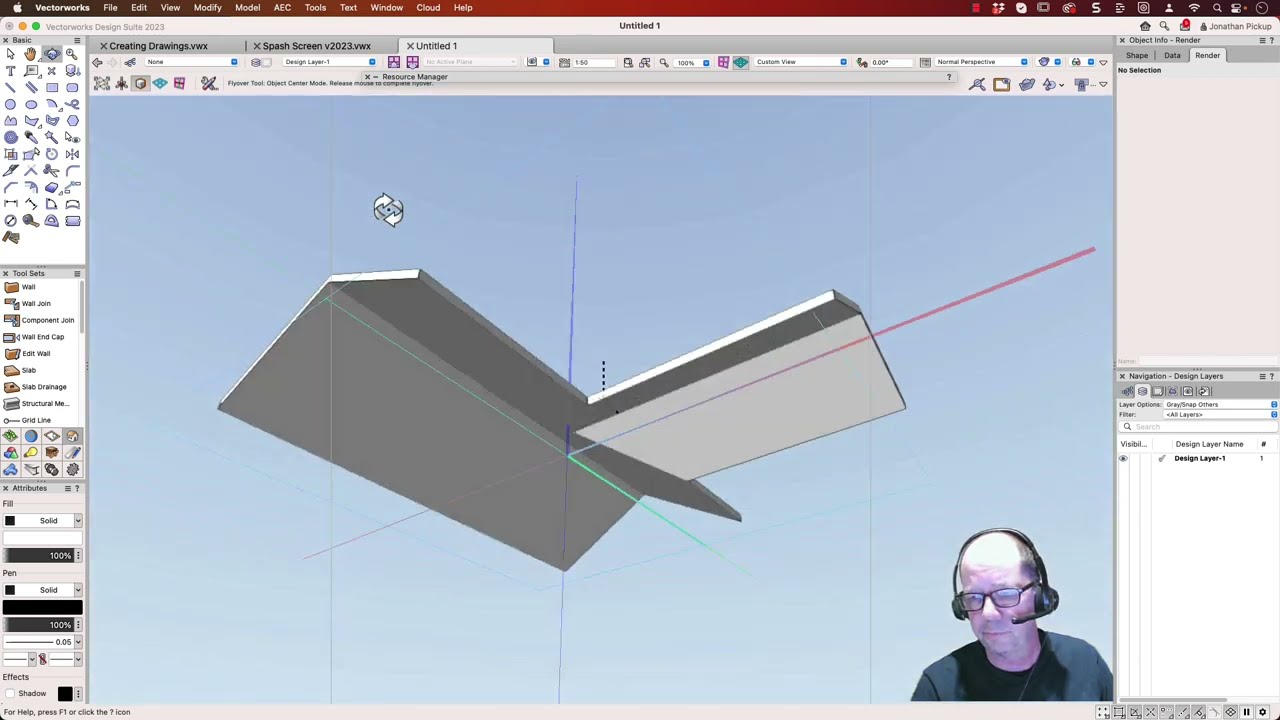Switch to the Shape tab
The image size is (1280, 720).
tap(1137, 56)
